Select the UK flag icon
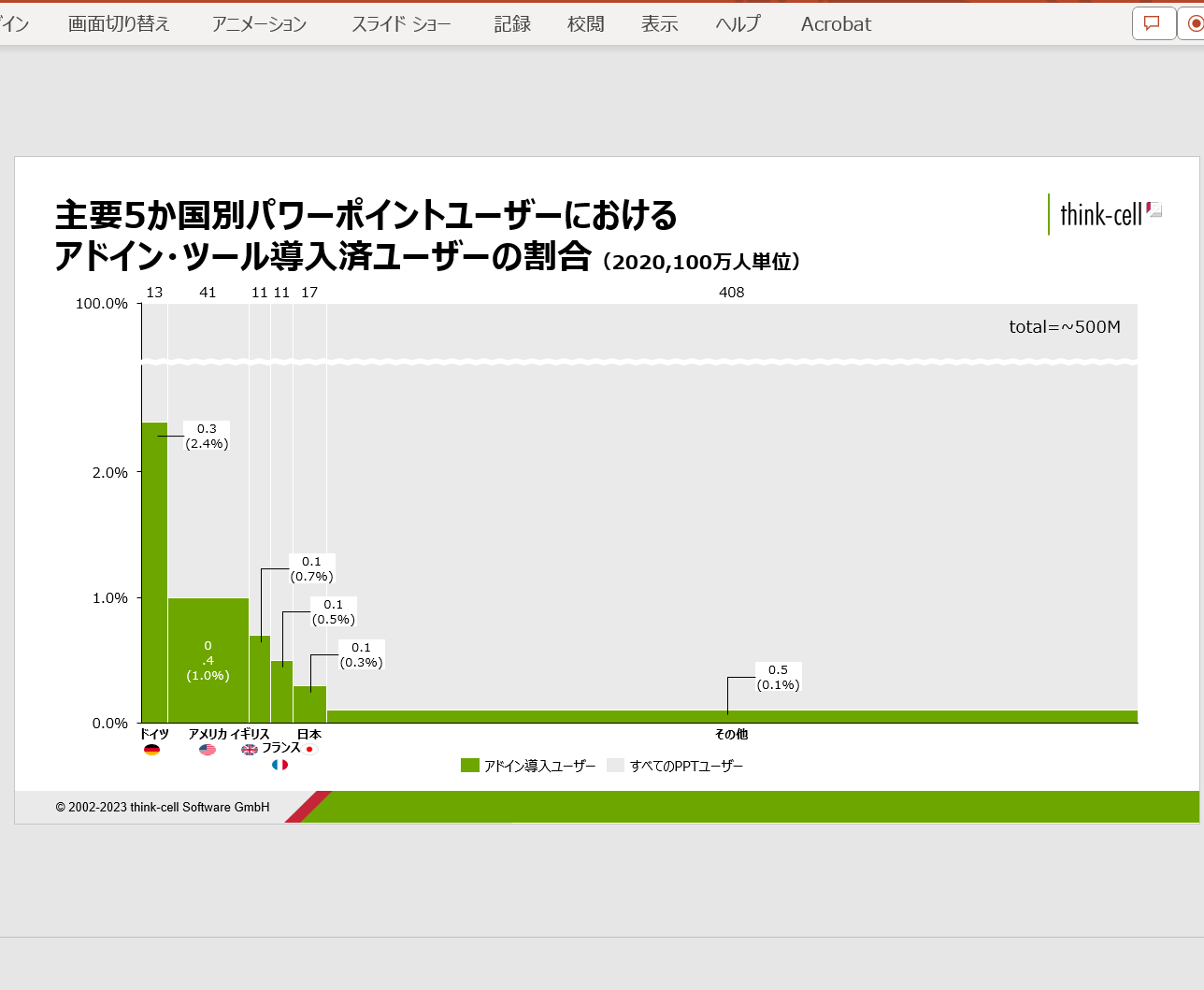Image resolution: width=1204 pixels, height=990 pixels. coord(250,750)
